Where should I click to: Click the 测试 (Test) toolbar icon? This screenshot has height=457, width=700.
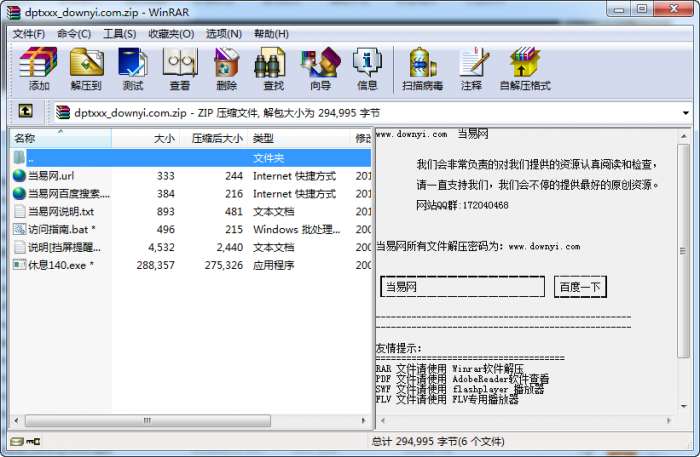point(133,62)
